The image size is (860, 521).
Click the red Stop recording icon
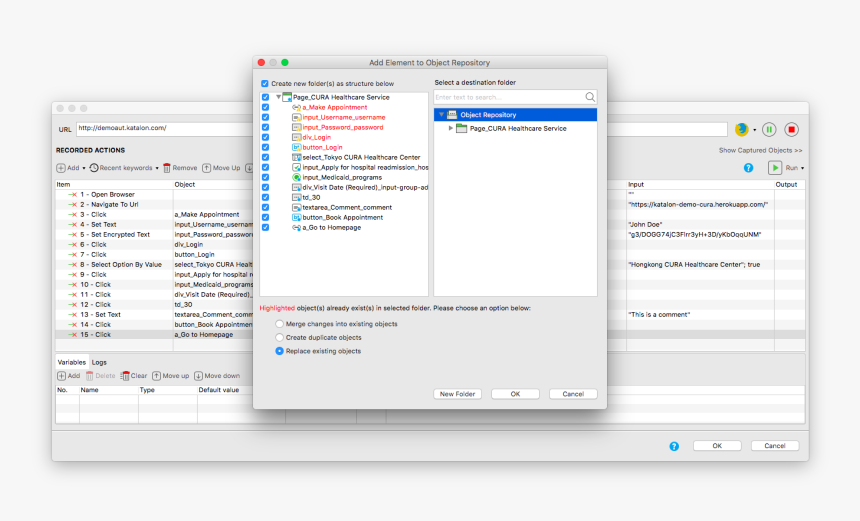tap(791, 129)
